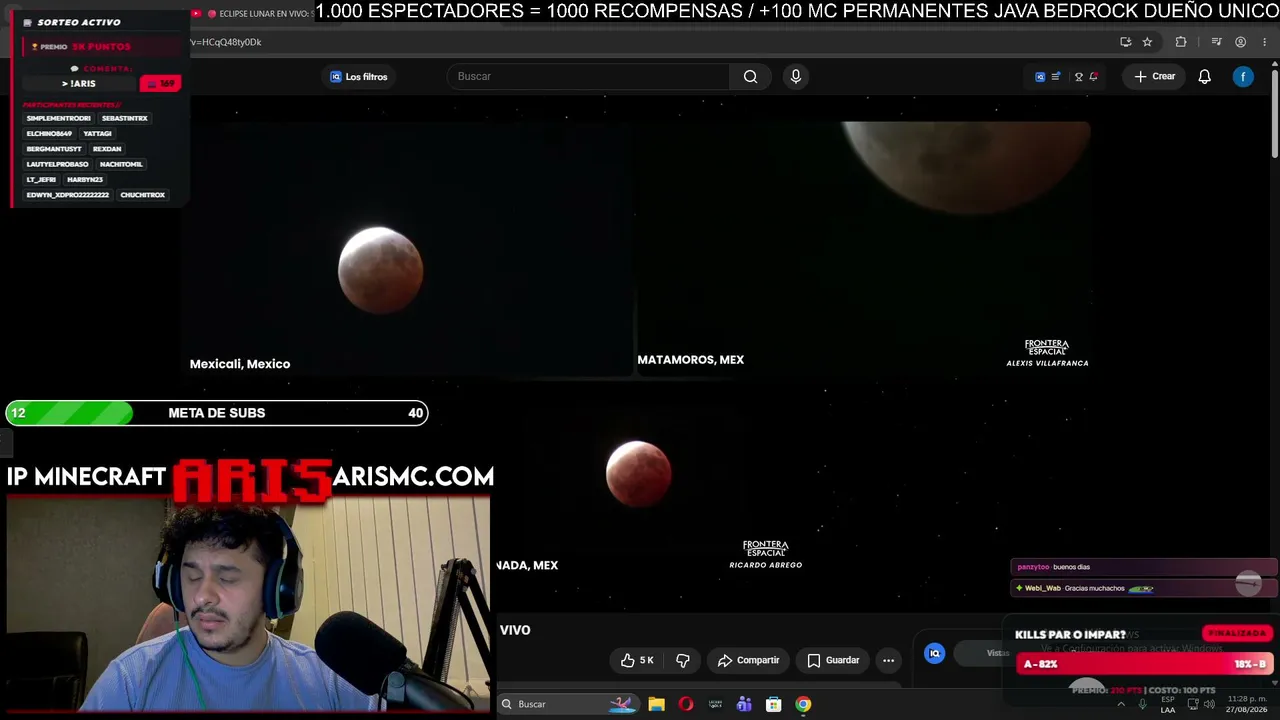This screenshot has width=1280, height=720.
Task: Click participant name NACHITOMIL
Action: point(121,164)
